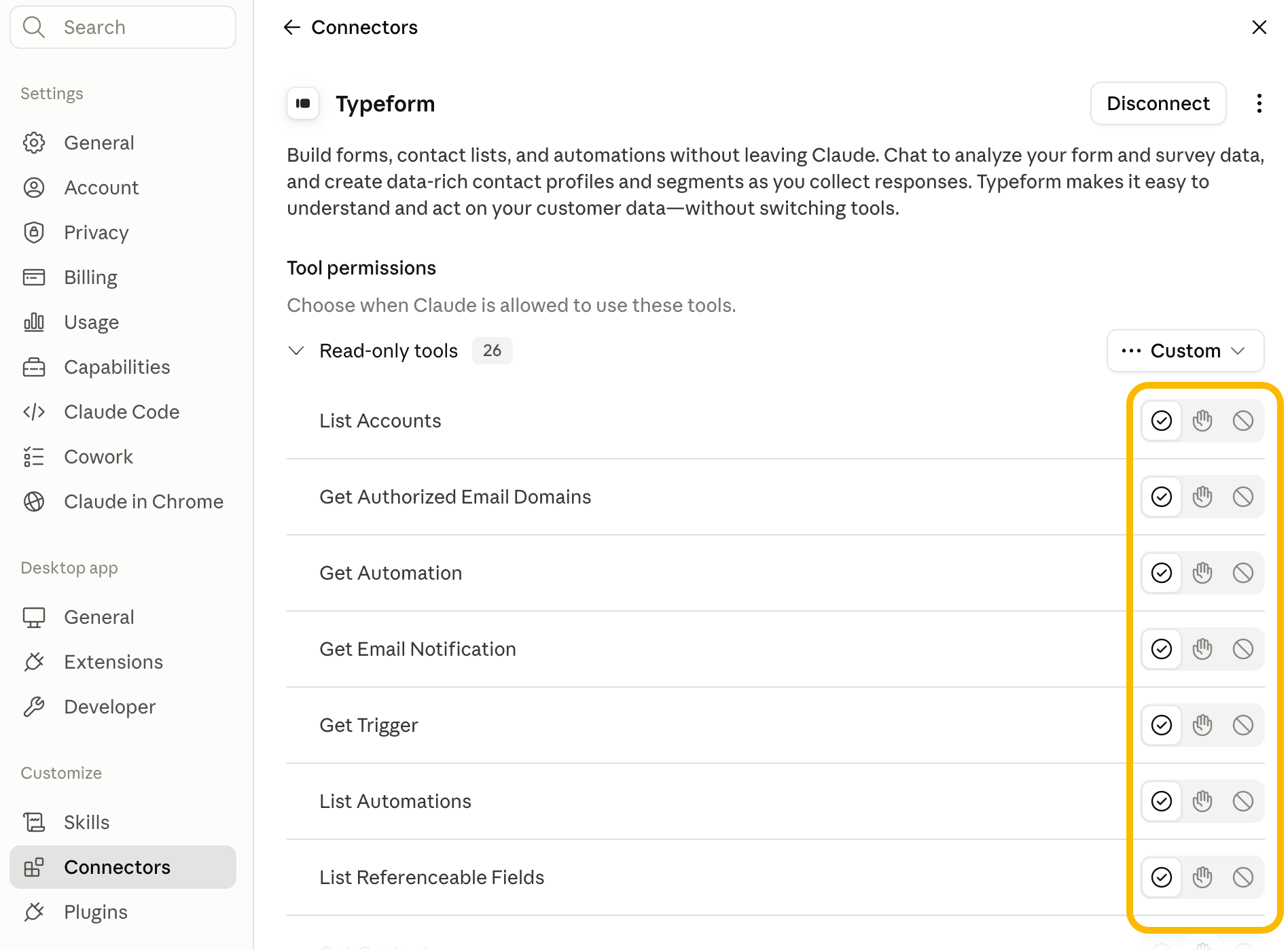Select always allow for Get Email Notification
1288x950 pixels.
(x=1162, y=649)
